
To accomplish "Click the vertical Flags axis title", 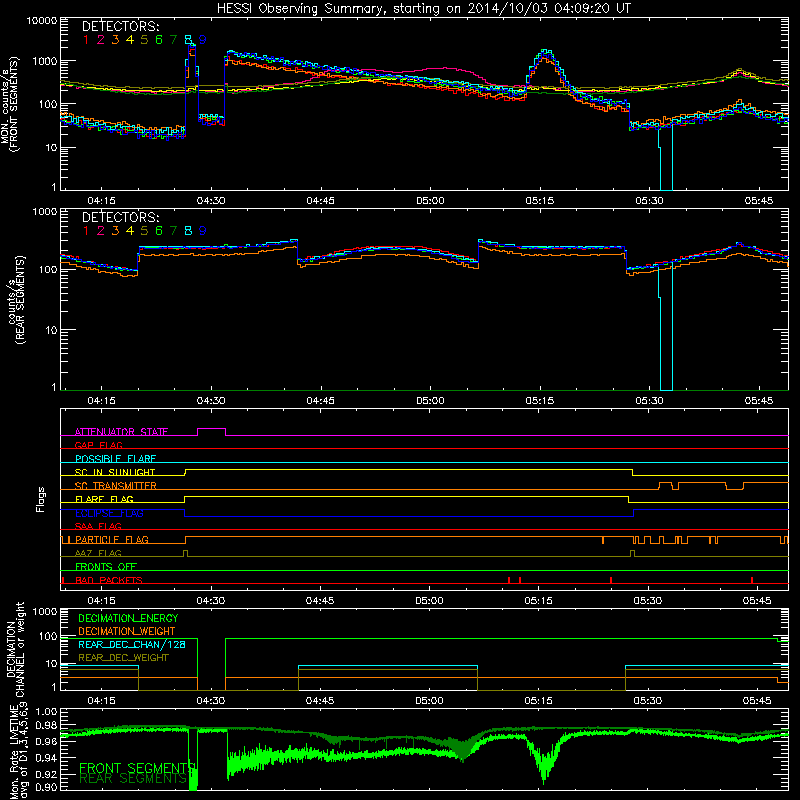I will coord(41,499).
